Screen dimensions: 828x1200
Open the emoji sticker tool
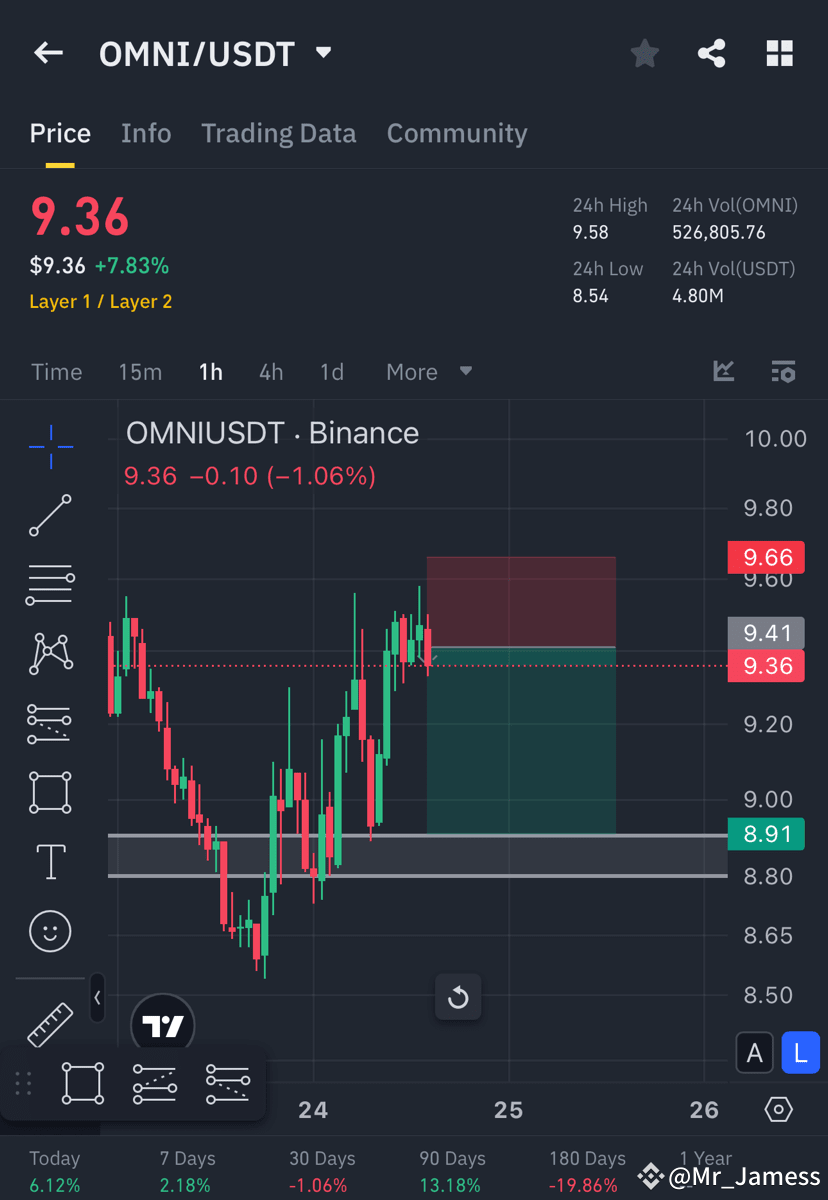50,931
